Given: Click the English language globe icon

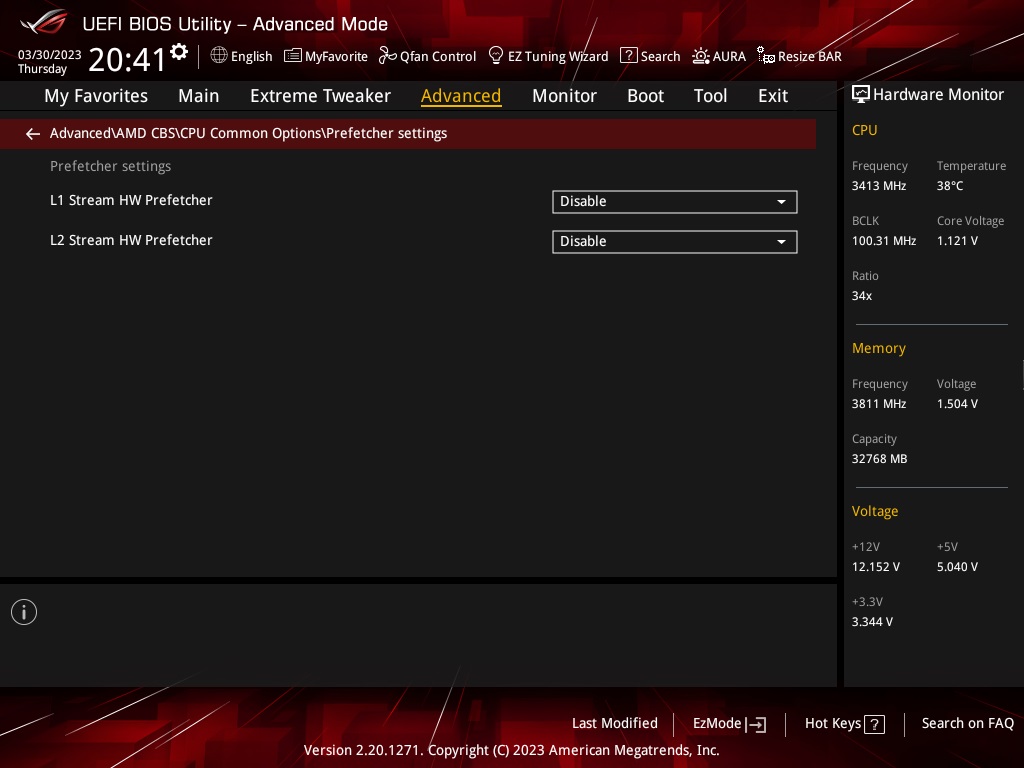Looking at the screenshot, I should tap(219, 56).
